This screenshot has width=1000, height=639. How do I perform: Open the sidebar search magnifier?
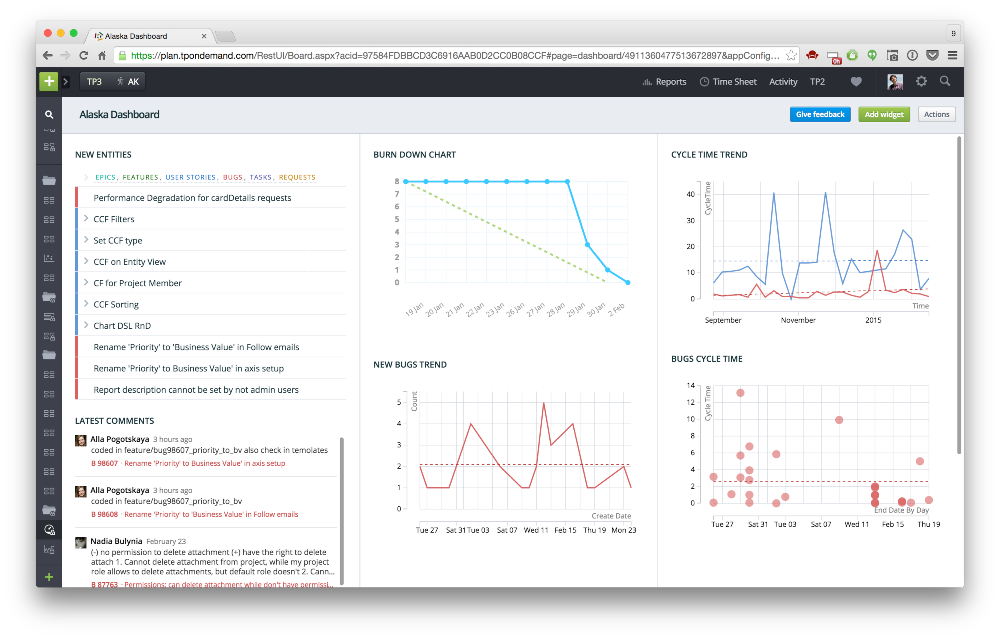pyautogui.click(x=49, y=115)
